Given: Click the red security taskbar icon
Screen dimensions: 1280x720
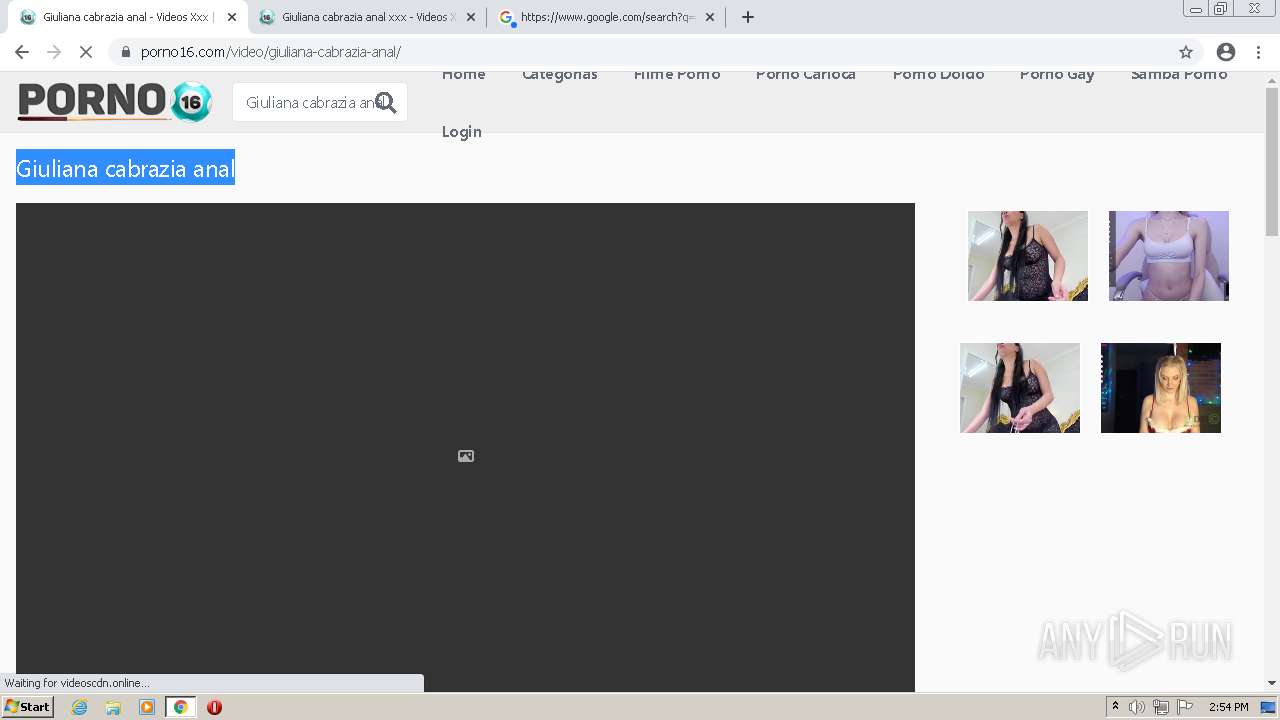Looking at the screenshot, I should click(214, 707).
